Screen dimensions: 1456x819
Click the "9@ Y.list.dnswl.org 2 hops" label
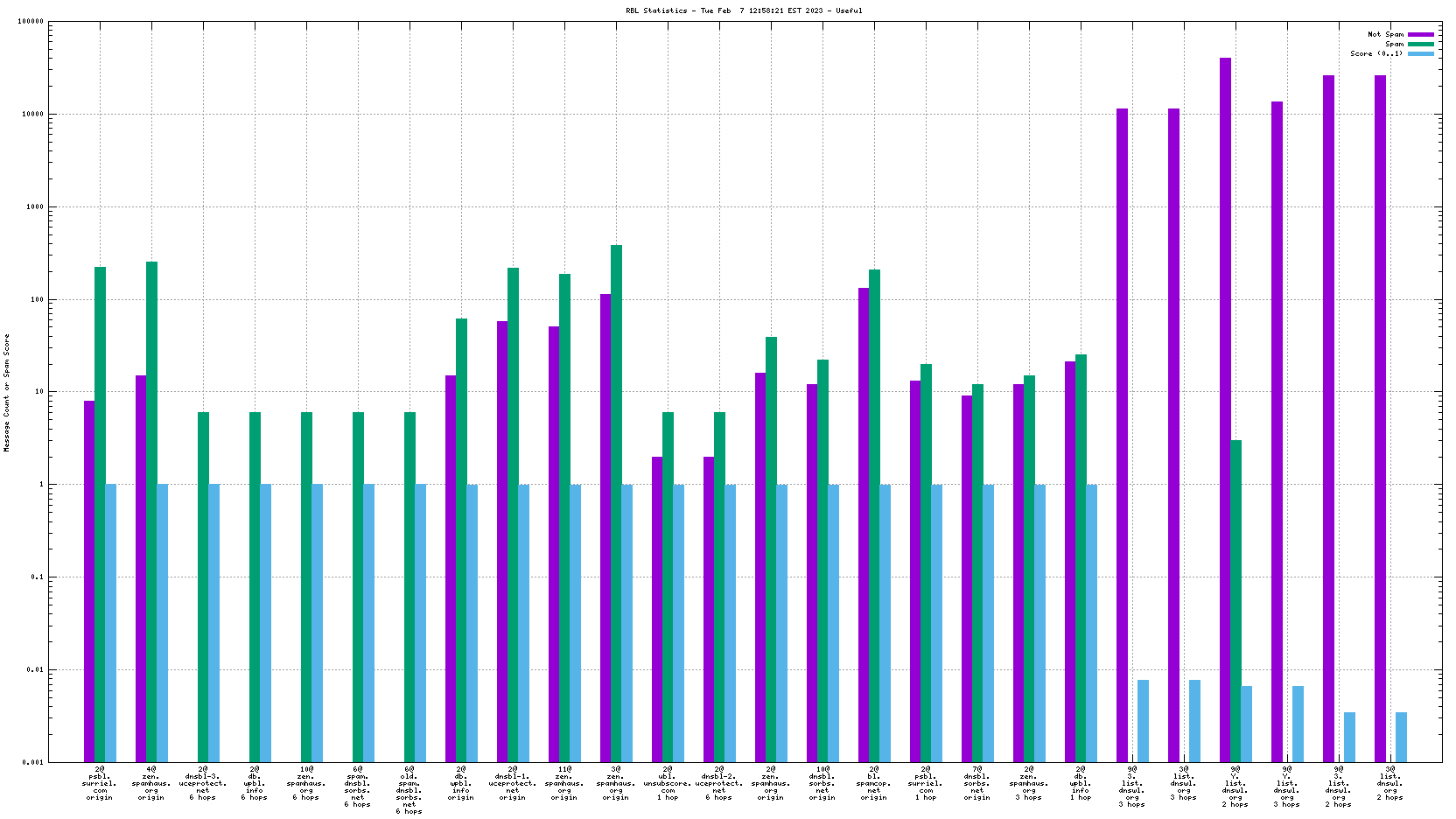pos(1235,787)
